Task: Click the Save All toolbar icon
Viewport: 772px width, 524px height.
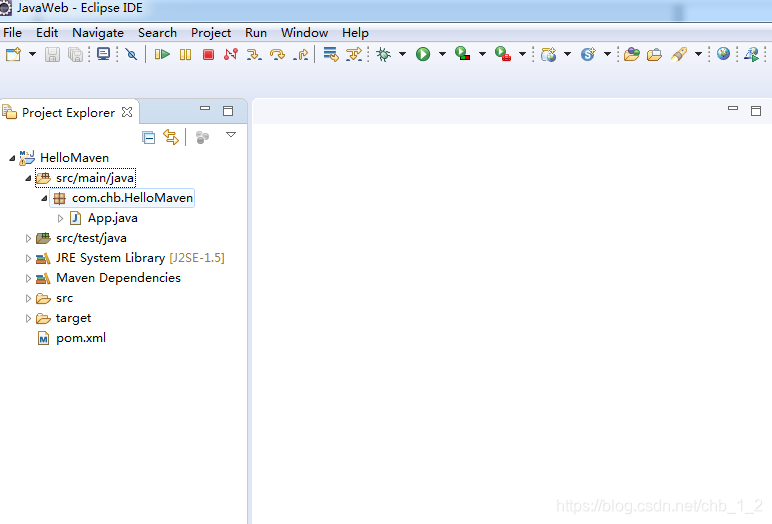Action: point(75,54)
